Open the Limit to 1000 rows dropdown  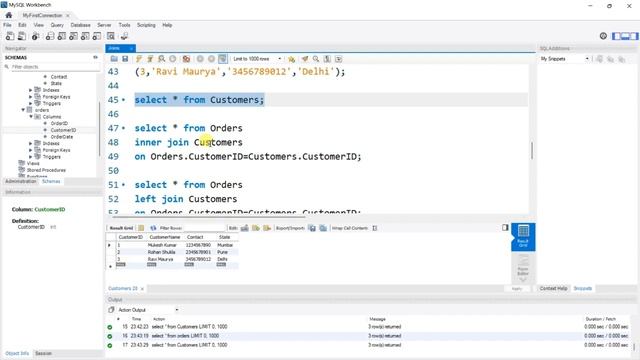click(x=257, y=59)
